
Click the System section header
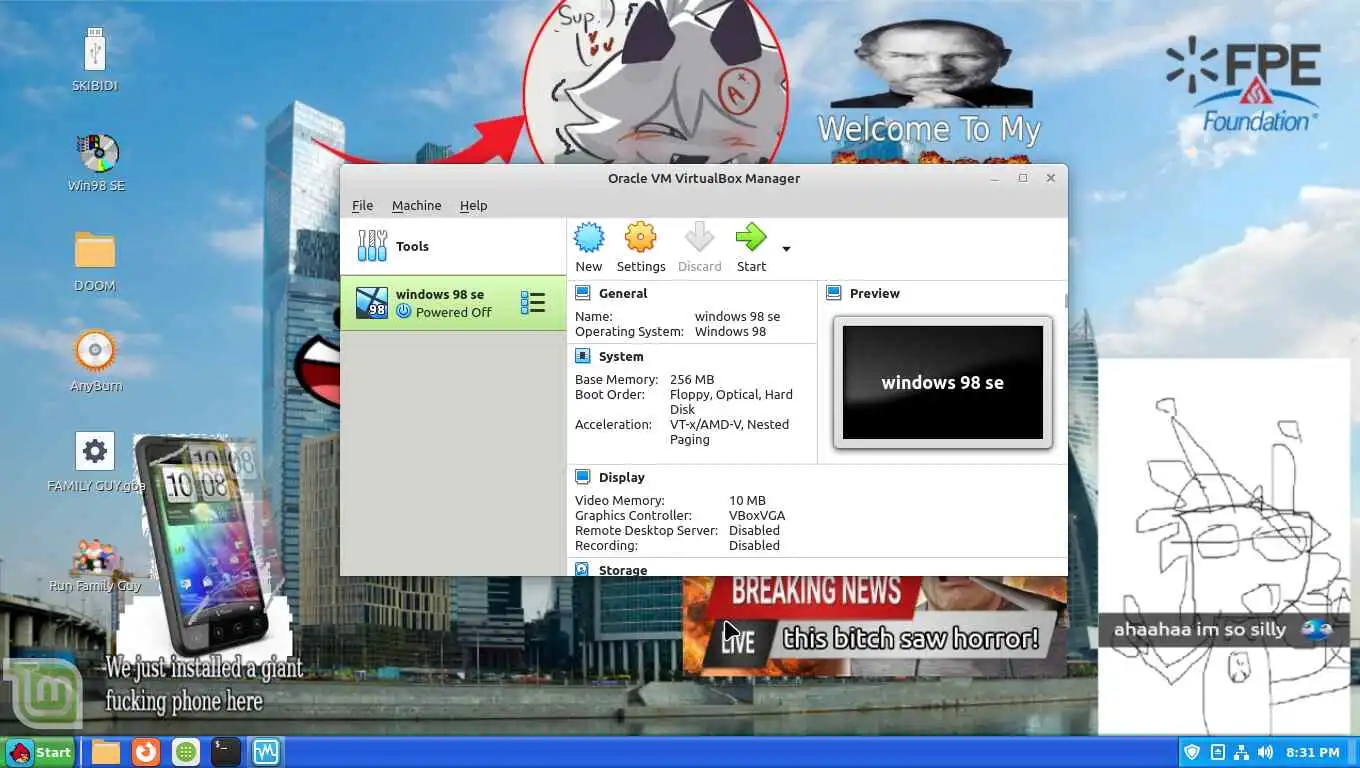click(621, 356)
